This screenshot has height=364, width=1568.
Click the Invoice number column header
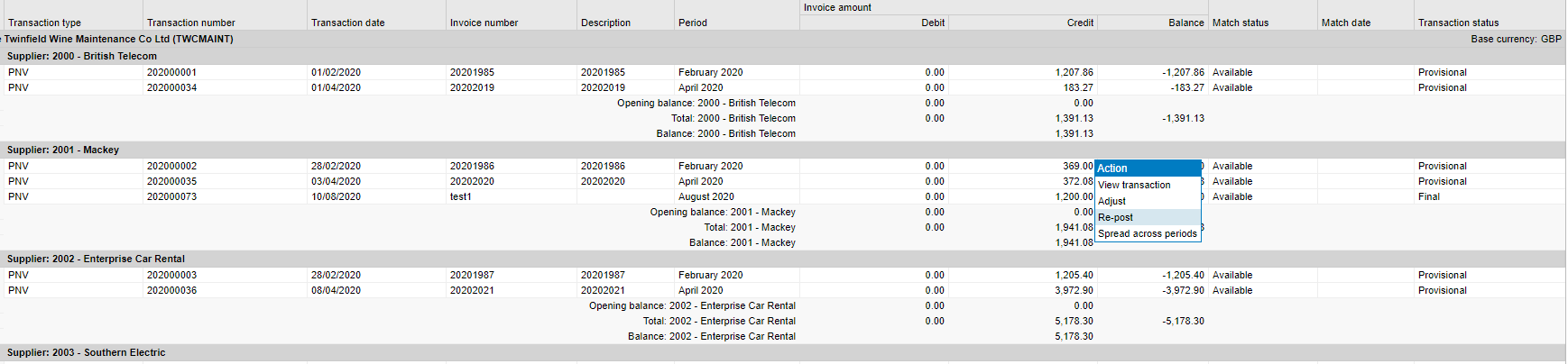tap(484, 23)
